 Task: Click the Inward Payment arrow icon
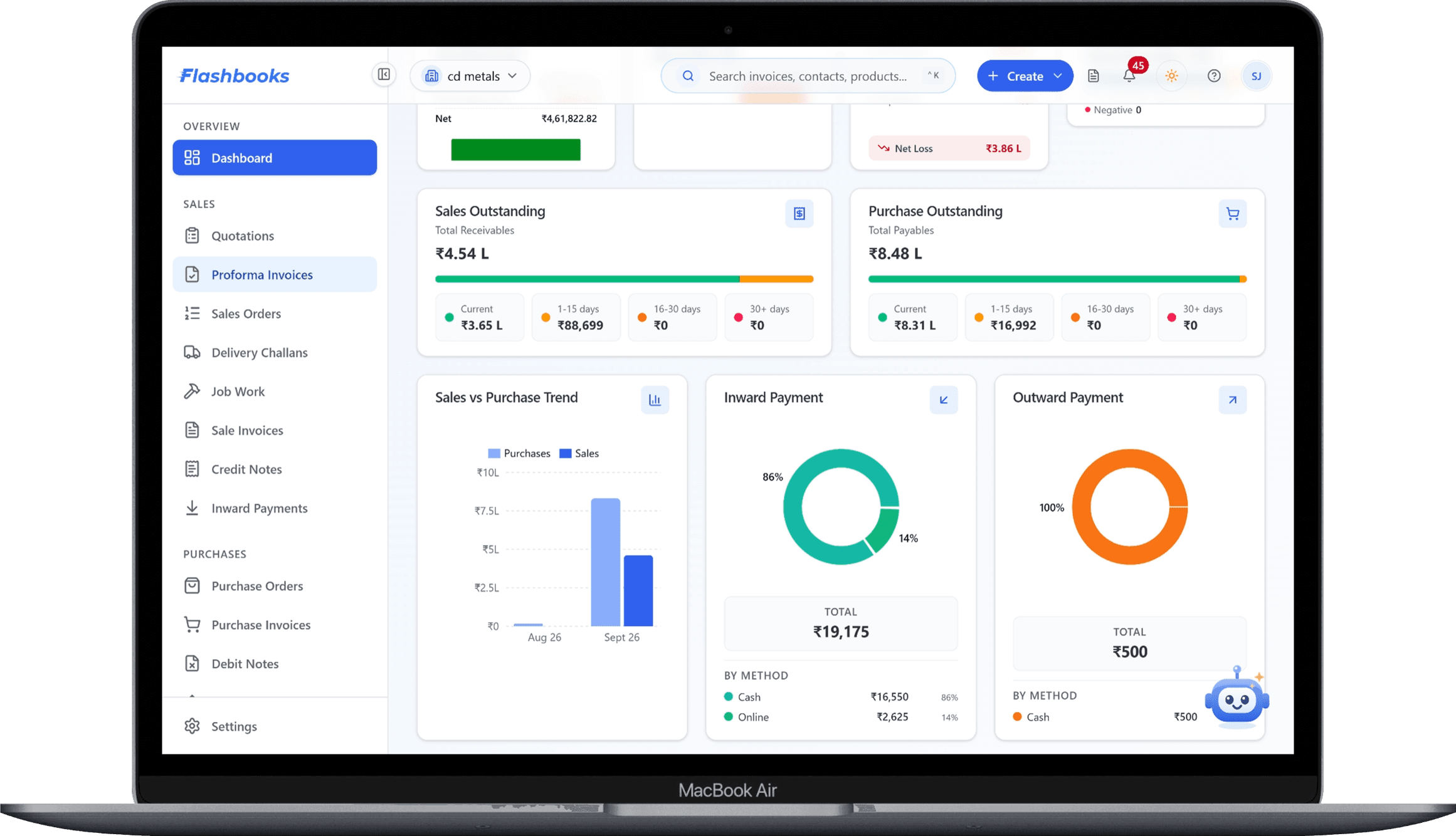[x=944, y=400]
